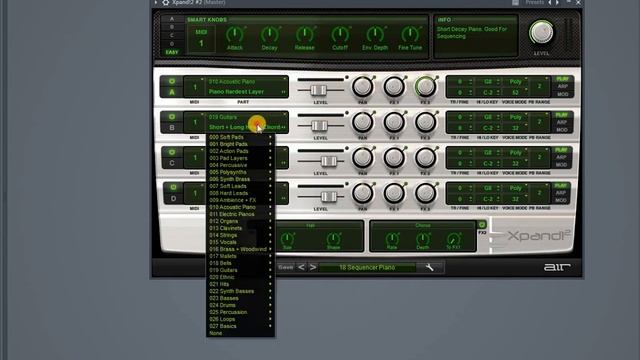
Task: Click the FX 2 knob of part A
Action: pos(425,87)
